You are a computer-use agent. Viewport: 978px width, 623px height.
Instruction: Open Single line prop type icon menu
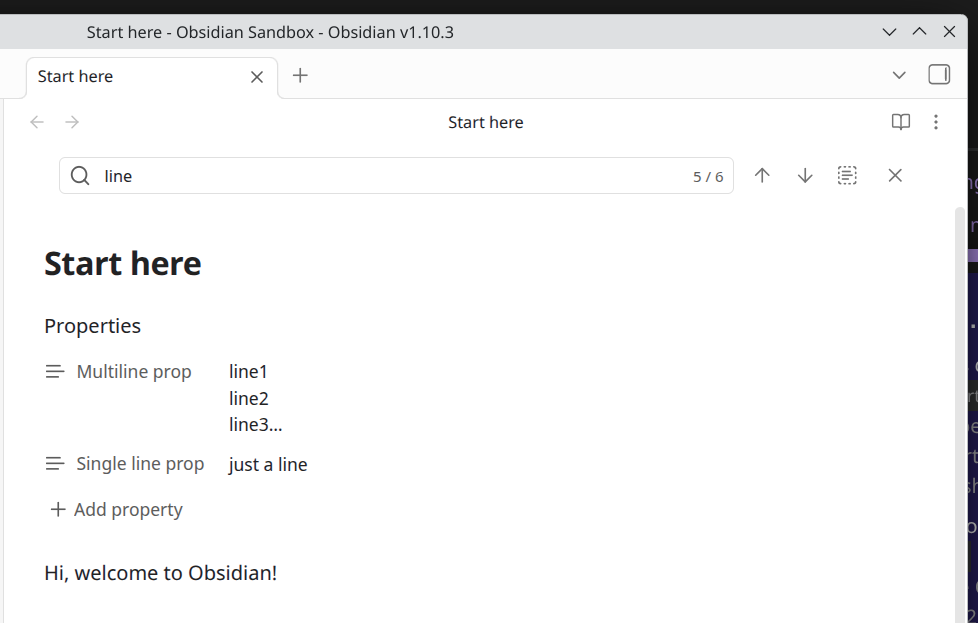[x=55, y=464]
